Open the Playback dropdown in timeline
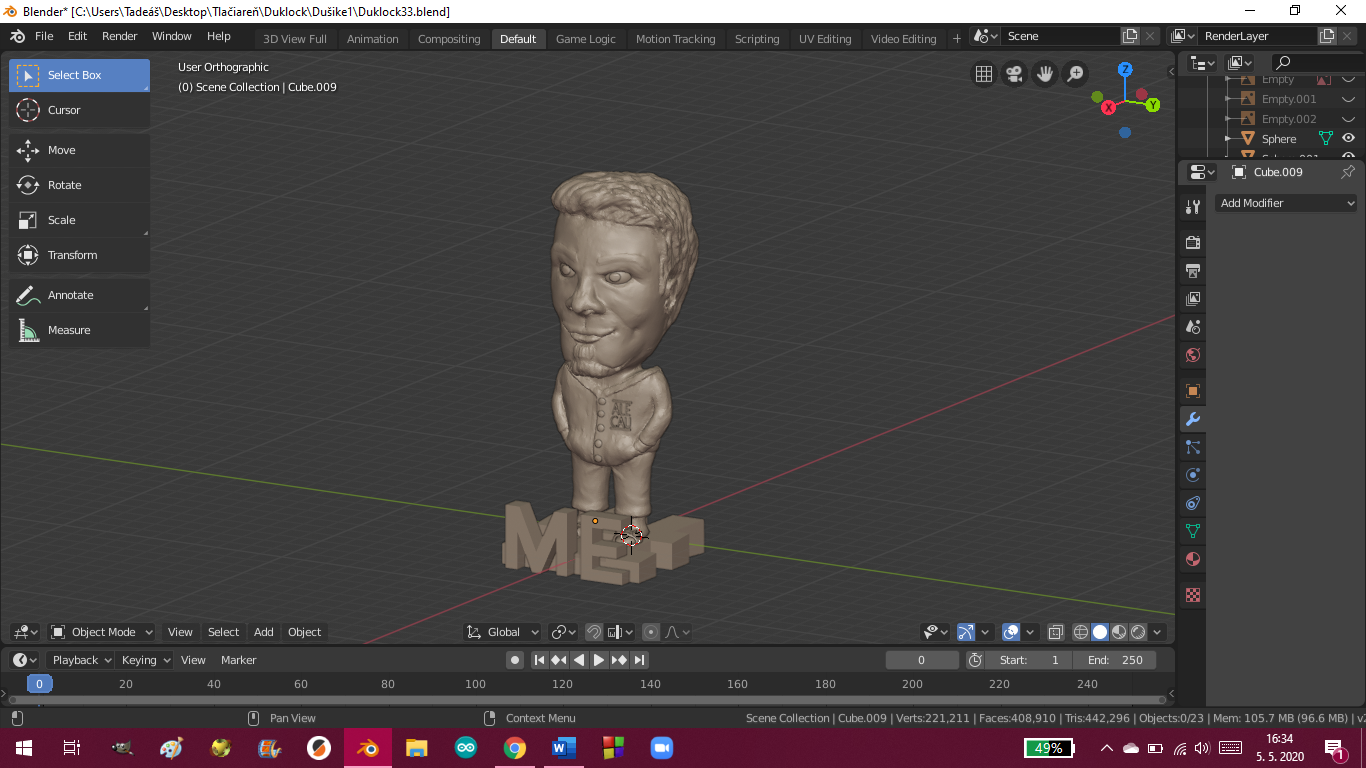 click(x=81, y=660)
